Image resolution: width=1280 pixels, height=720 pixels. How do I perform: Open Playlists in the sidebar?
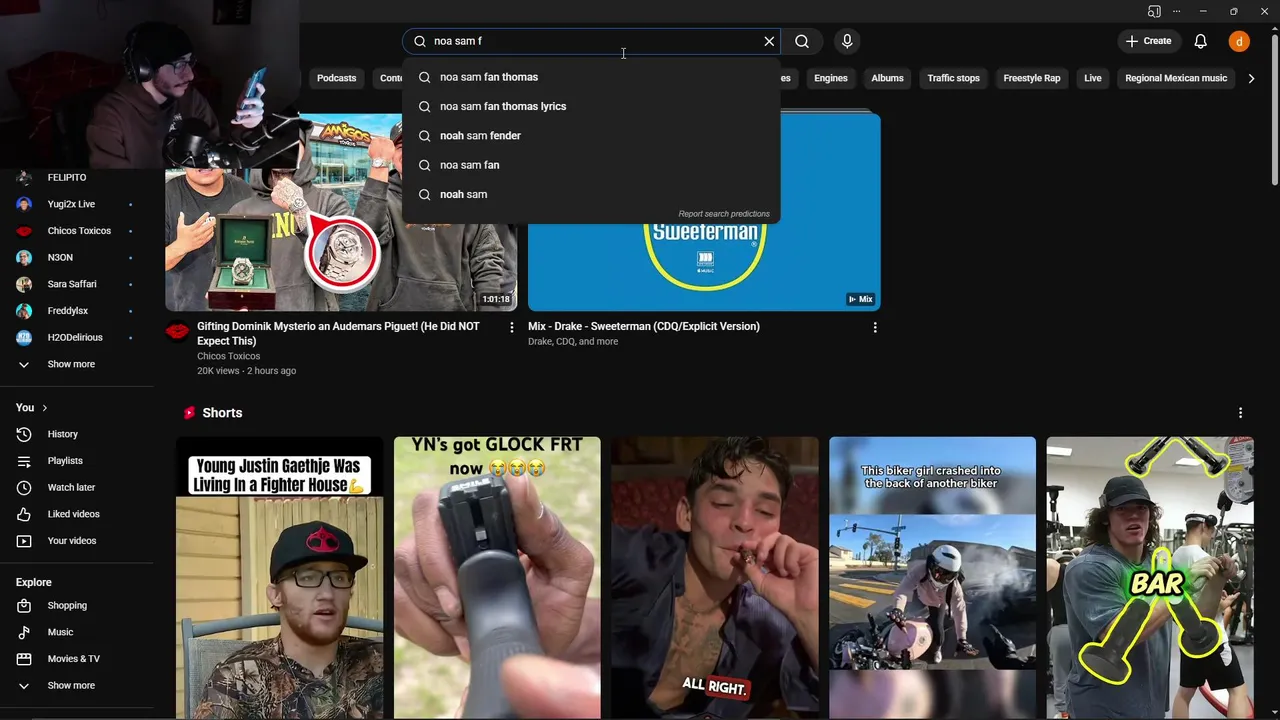click(x=76, y=461)
